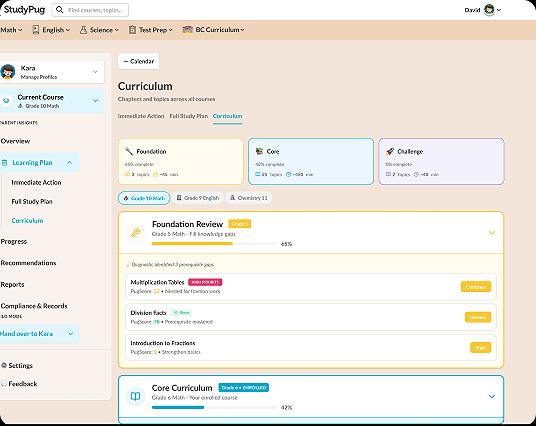Viewport: 536px width, 426px height.
Task: Switch to the Full Study Plan tab
Action: (x=189, y=116)
